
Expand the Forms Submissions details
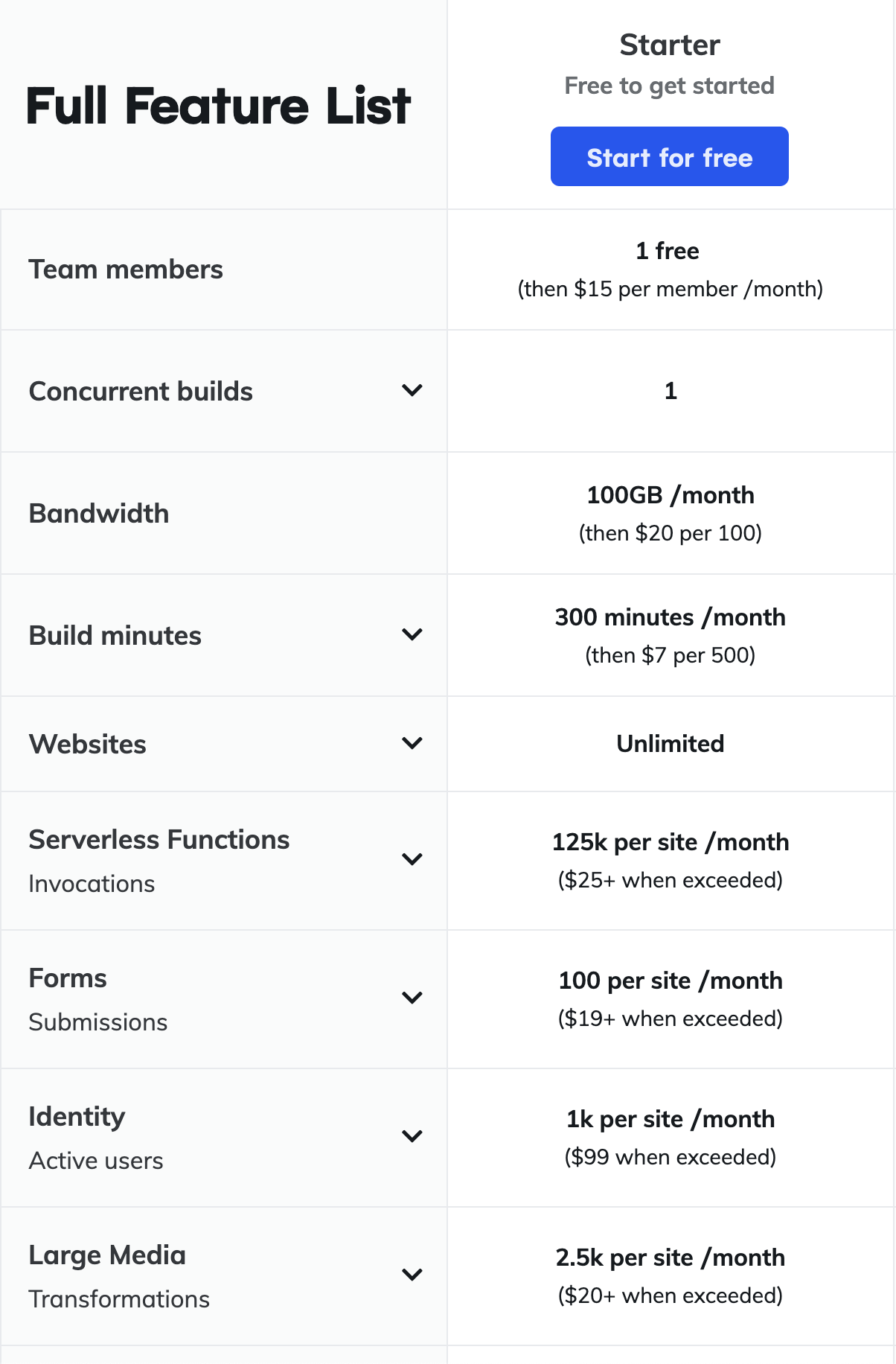[x=412, y=998]
